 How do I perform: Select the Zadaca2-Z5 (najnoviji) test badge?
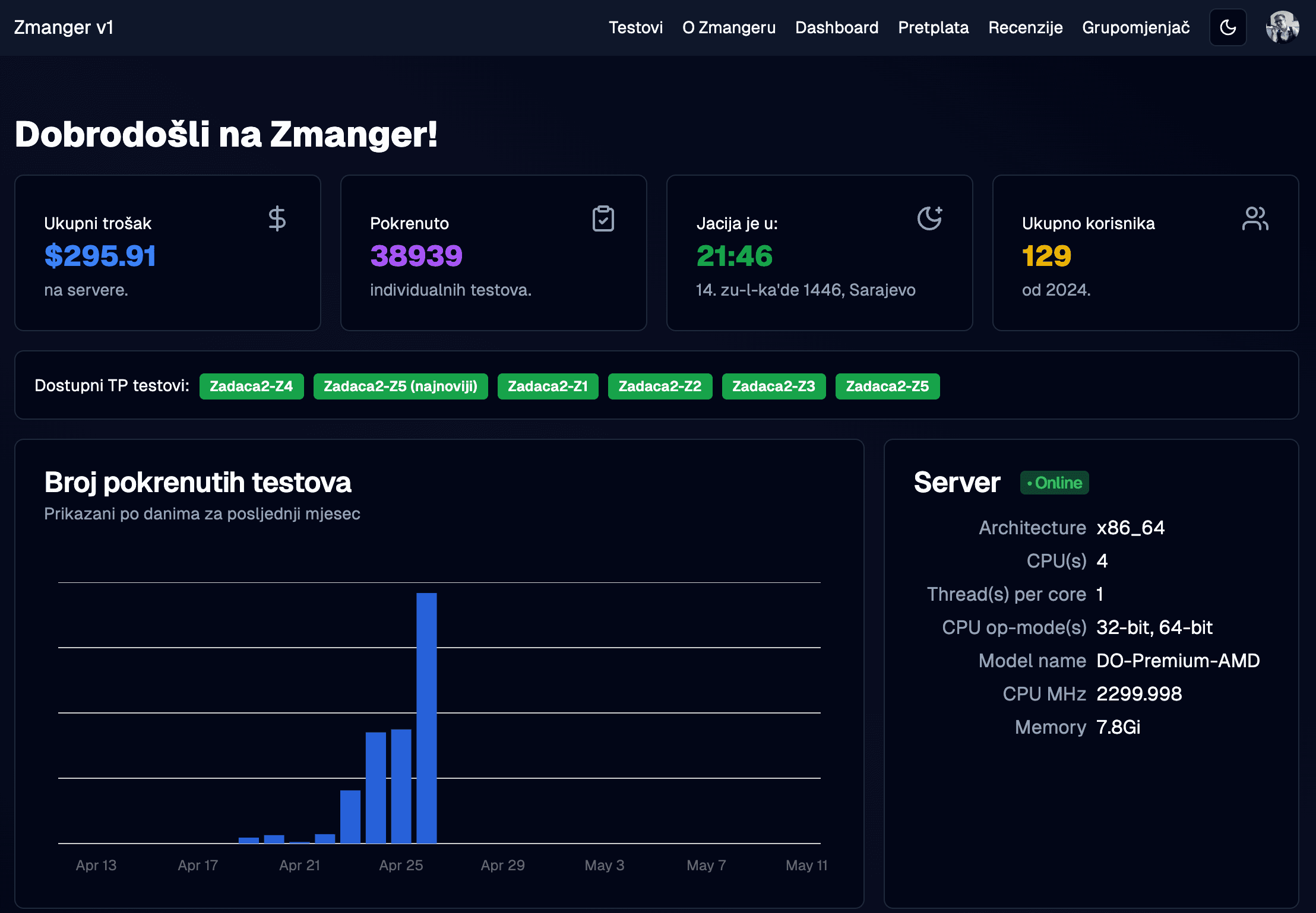click(400, 386)
